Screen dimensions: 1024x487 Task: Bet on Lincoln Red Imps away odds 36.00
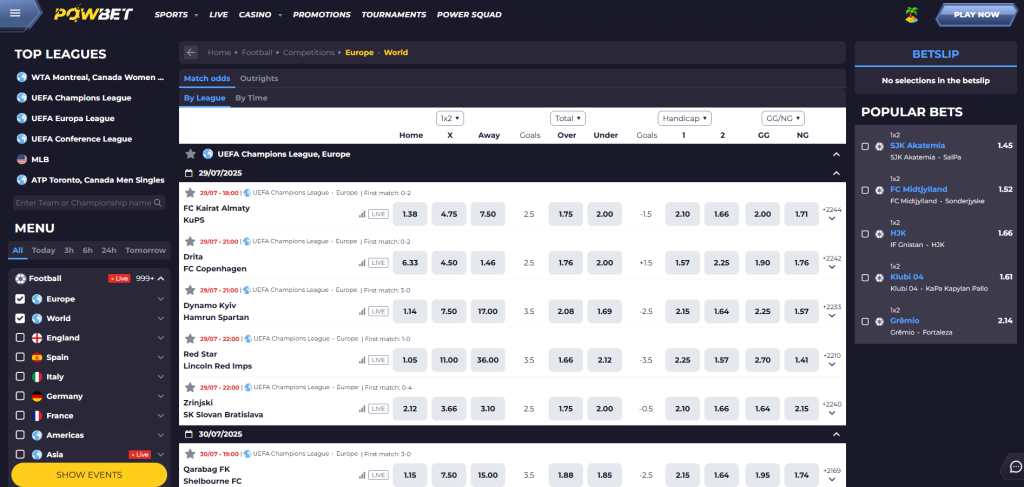pyautogui.click(x=488, y=360)
